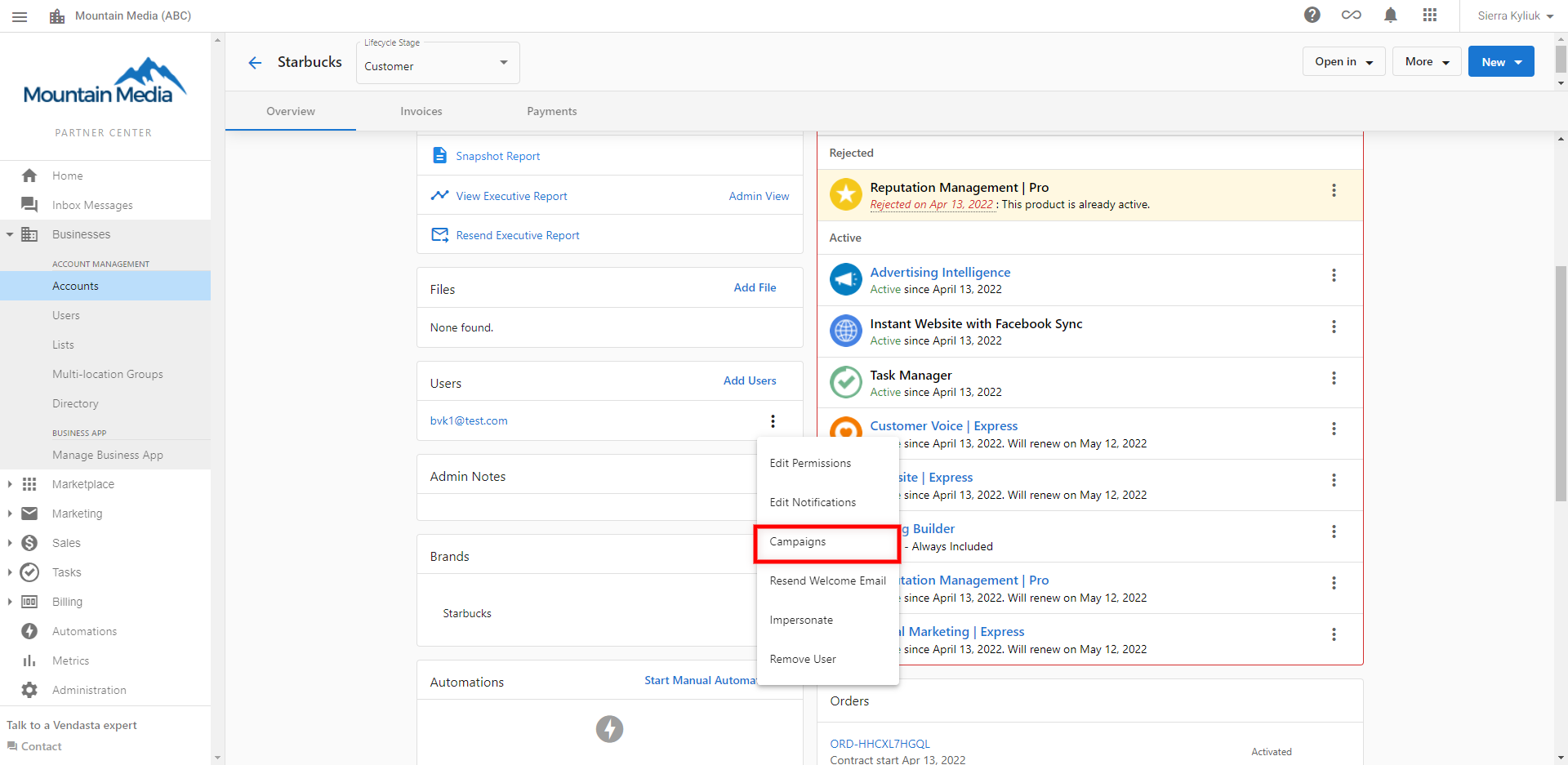Open options menu for Customer Voice Express
This screenshot has height=765, width=1568.
click(x=1334, y=429)
